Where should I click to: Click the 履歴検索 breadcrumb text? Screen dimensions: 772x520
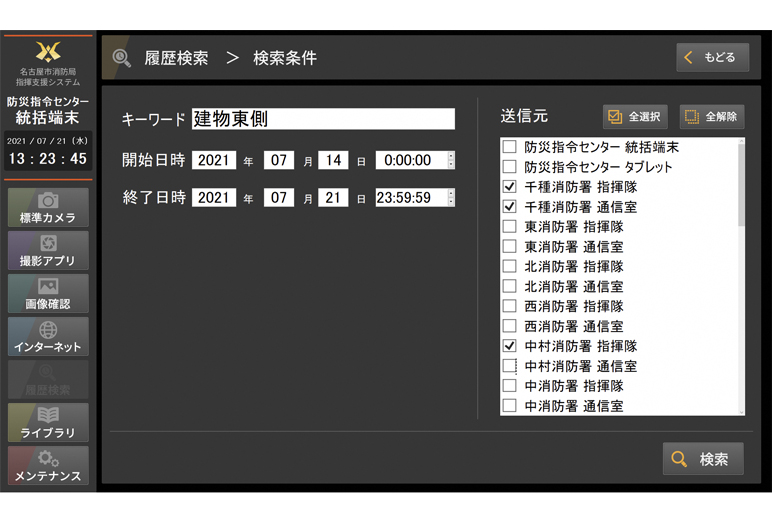point(176,58)
